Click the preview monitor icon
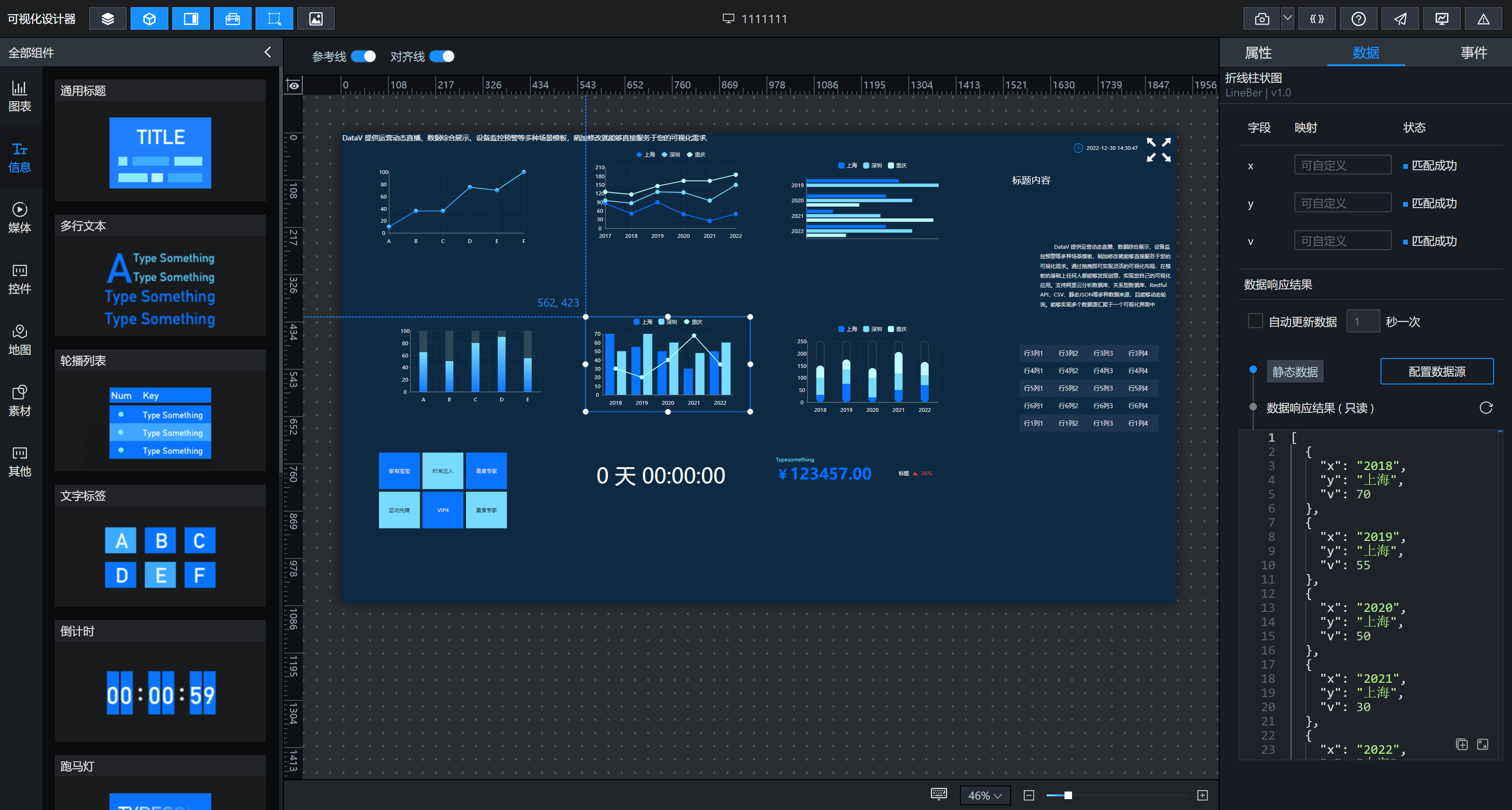 tap(1442, 19)
